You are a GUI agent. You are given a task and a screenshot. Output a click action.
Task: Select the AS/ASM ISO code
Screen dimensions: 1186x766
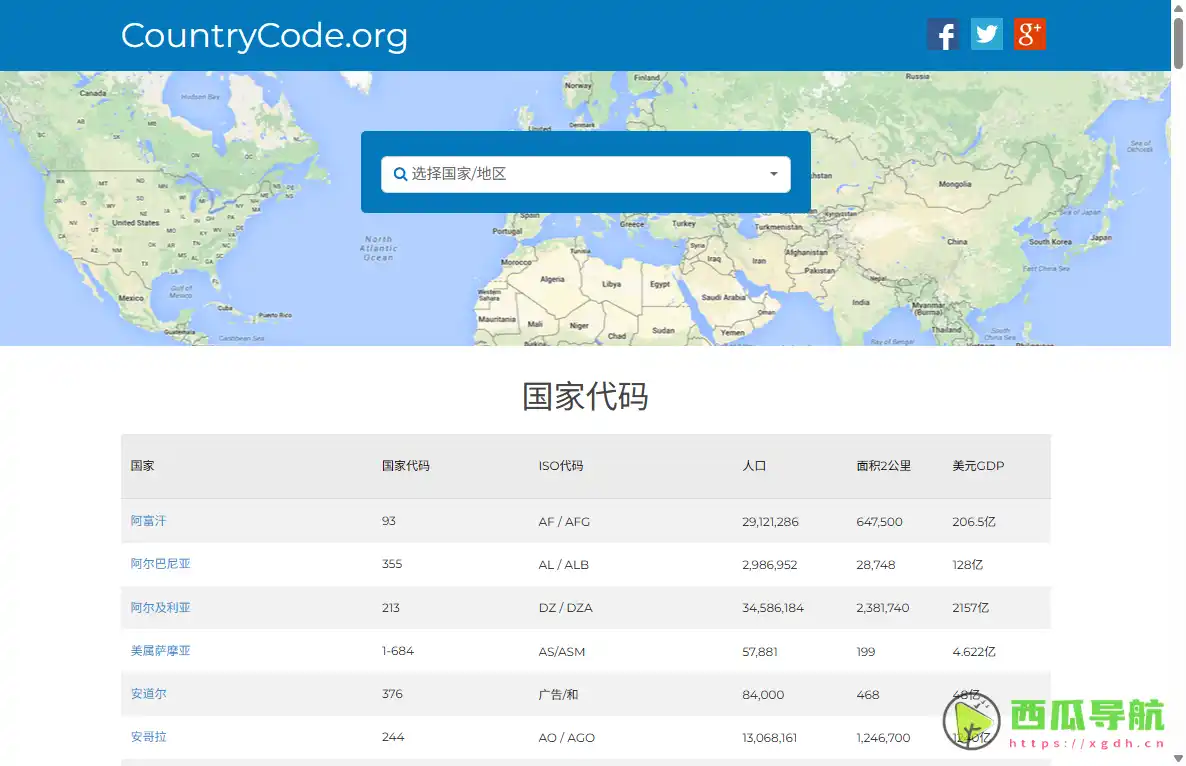coord(561,652)
